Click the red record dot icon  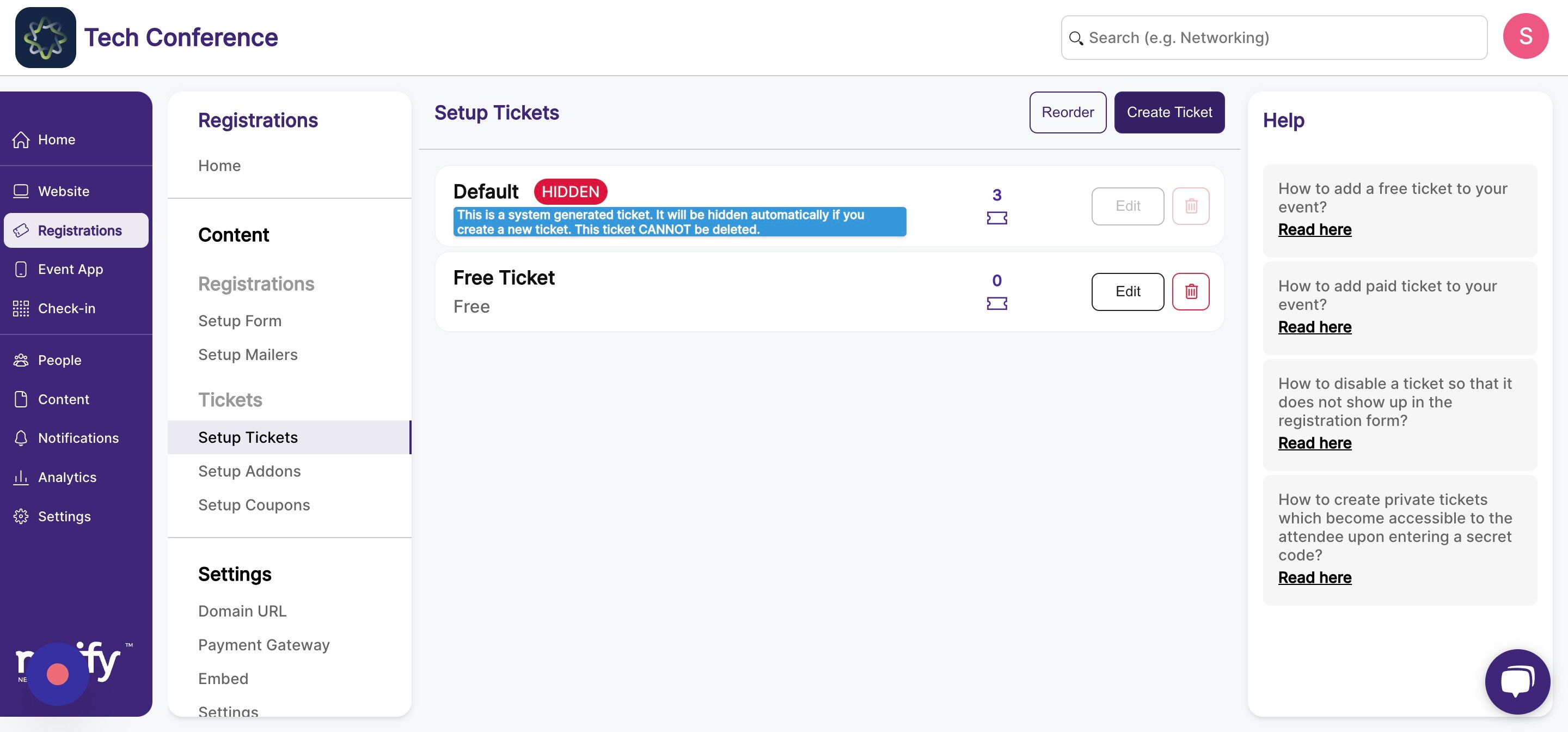[x=58, y=674]
